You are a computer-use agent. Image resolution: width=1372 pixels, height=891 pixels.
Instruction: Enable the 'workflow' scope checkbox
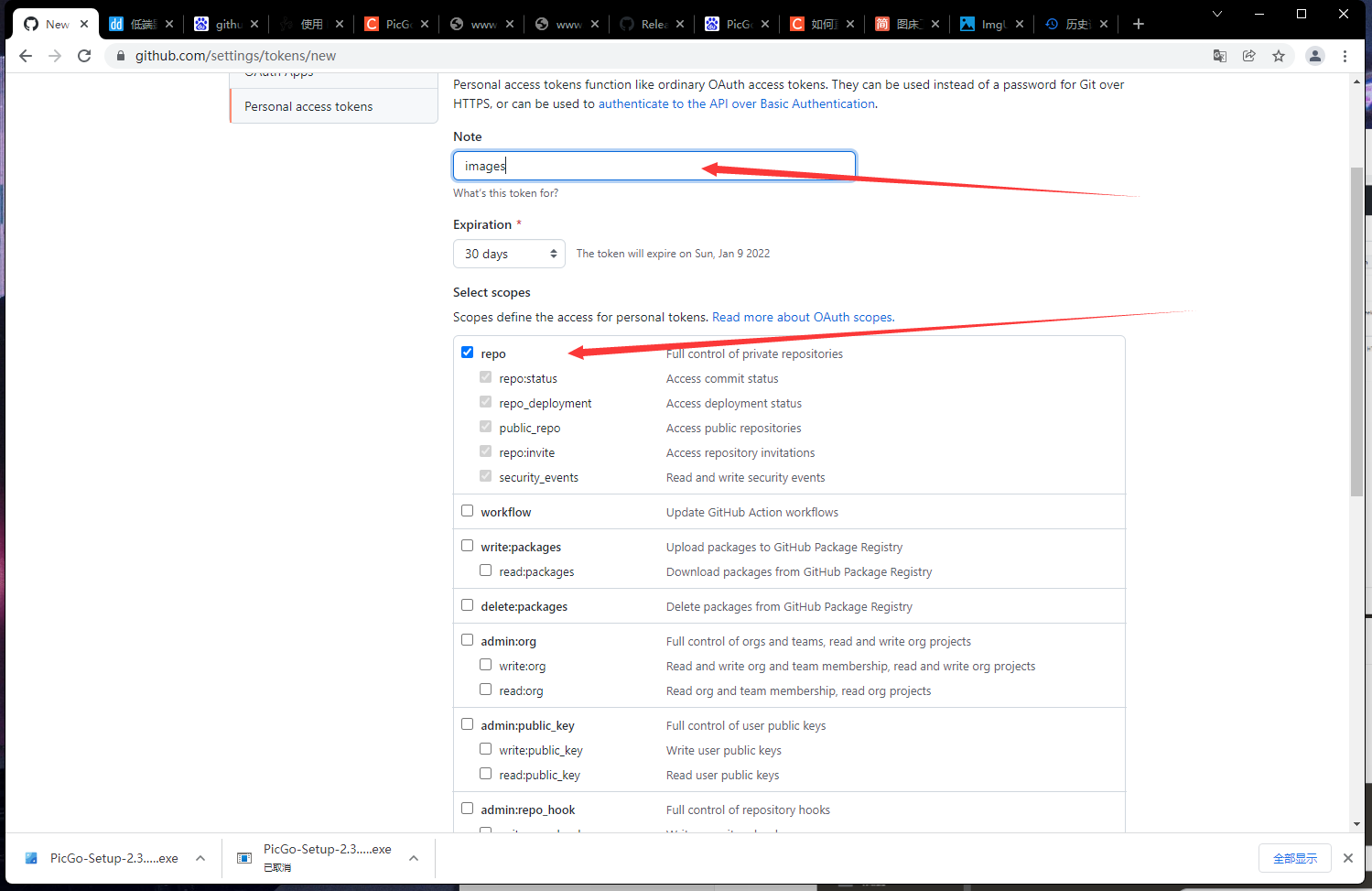point(468,511)
